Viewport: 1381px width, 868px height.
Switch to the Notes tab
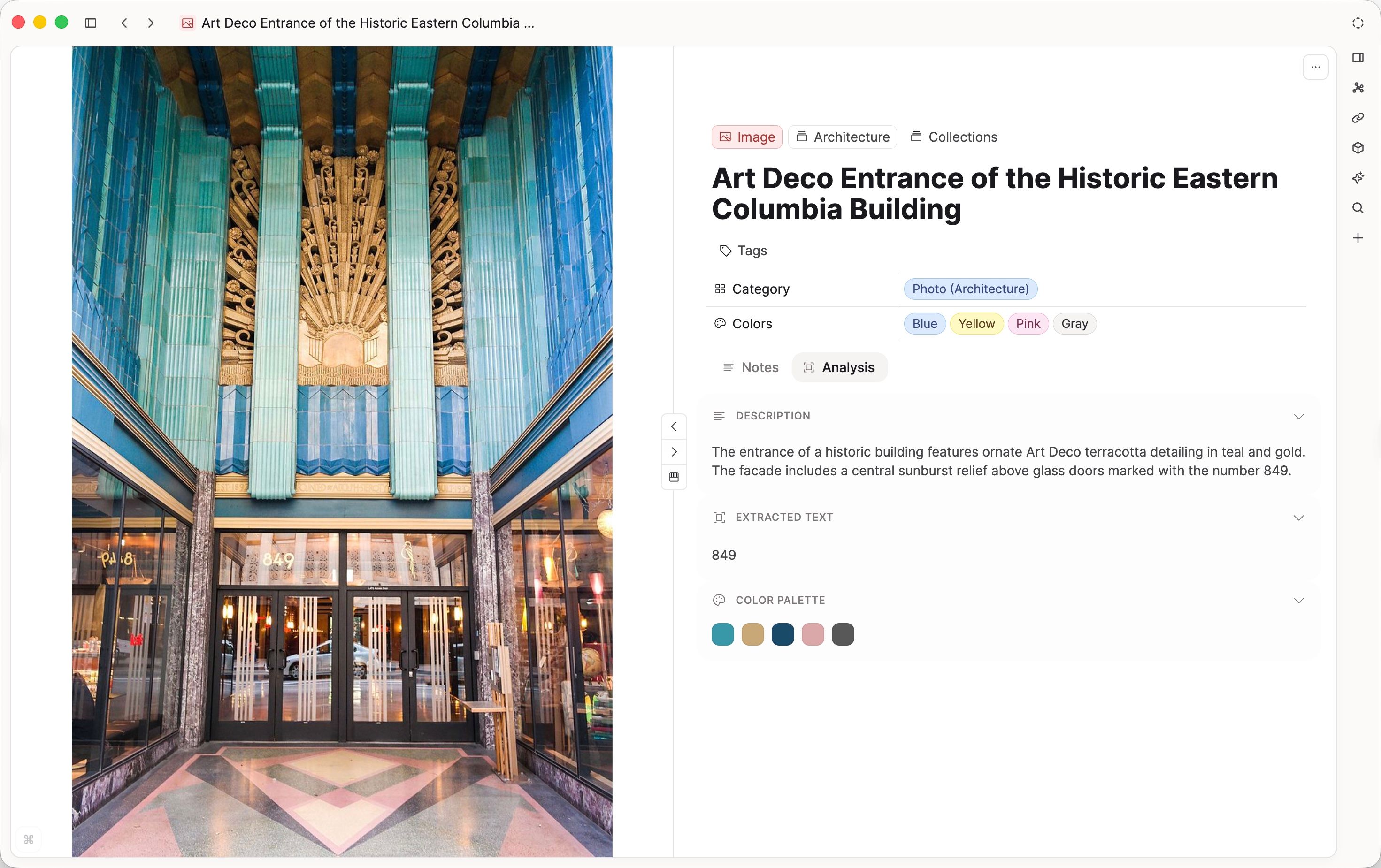[x=751, y=367]
